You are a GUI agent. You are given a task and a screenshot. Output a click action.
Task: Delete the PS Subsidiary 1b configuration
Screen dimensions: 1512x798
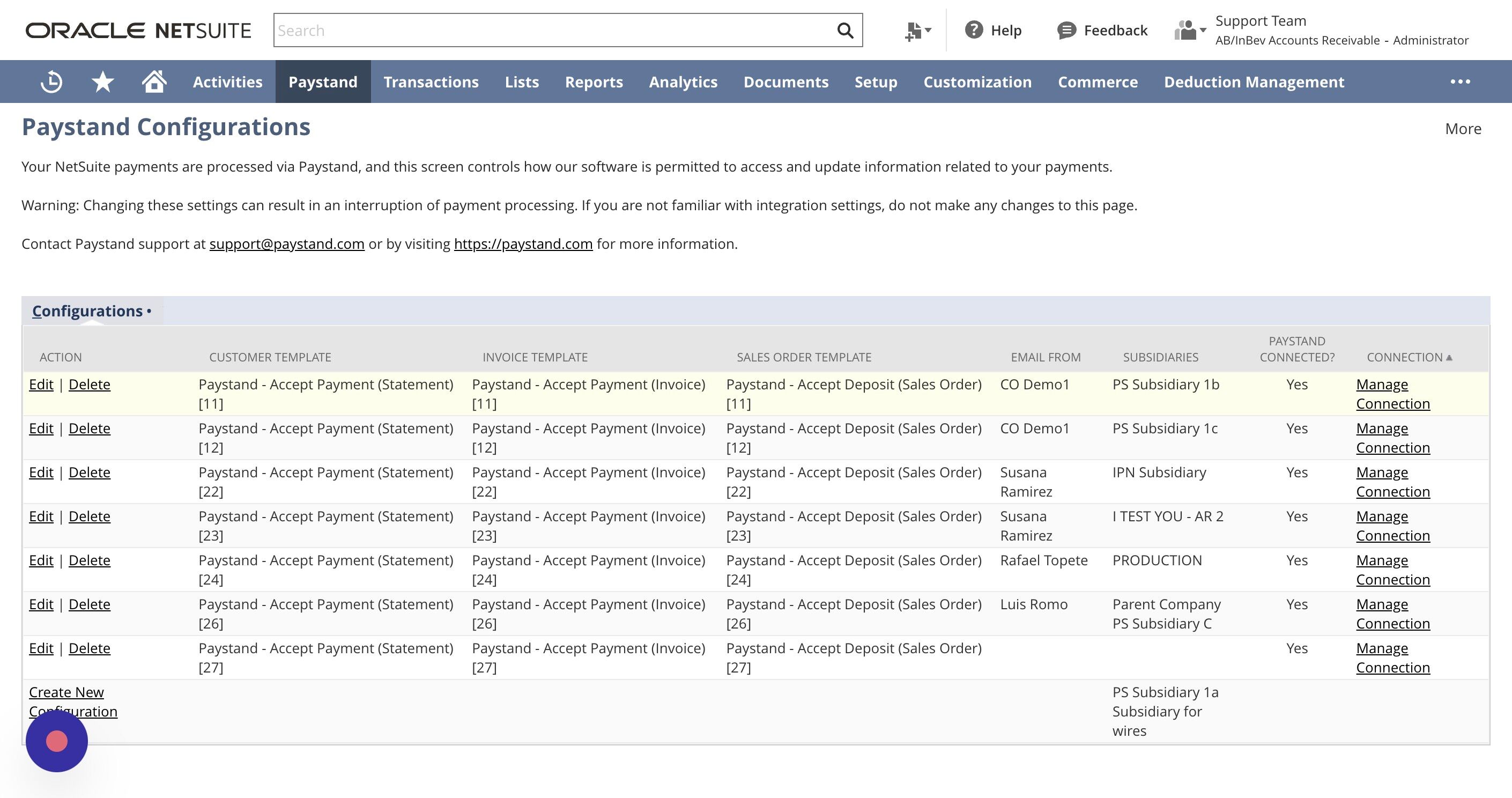[x=89, y=384]
